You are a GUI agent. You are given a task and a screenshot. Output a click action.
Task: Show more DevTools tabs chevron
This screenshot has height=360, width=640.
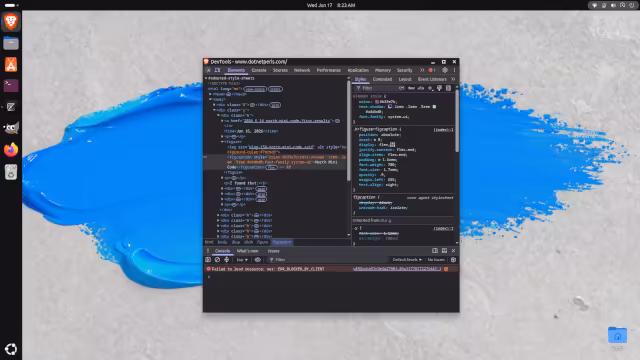(x=422, y=70)
